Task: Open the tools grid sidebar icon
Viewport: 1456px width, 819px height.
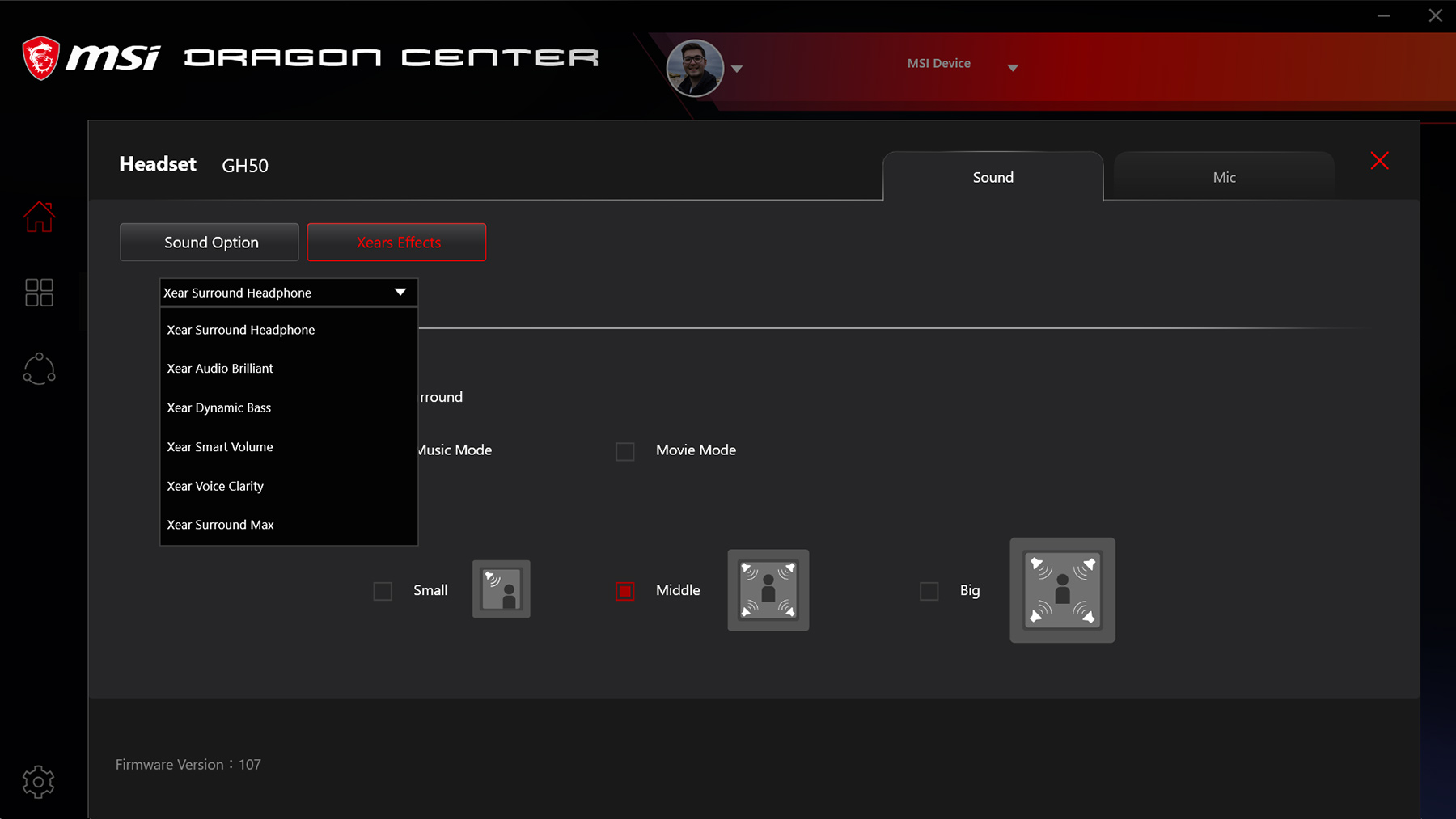Action: [x=39, y=293]
